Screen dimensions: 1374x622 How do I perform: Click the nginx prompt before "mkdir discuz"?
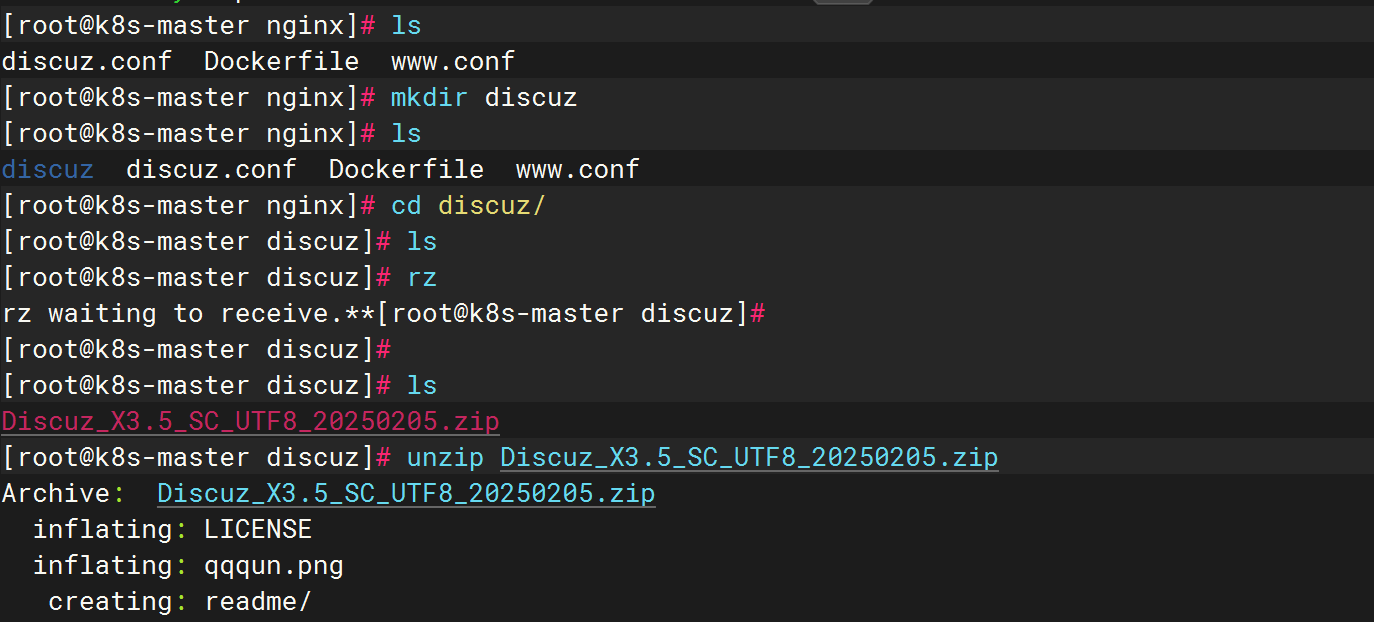189,97
